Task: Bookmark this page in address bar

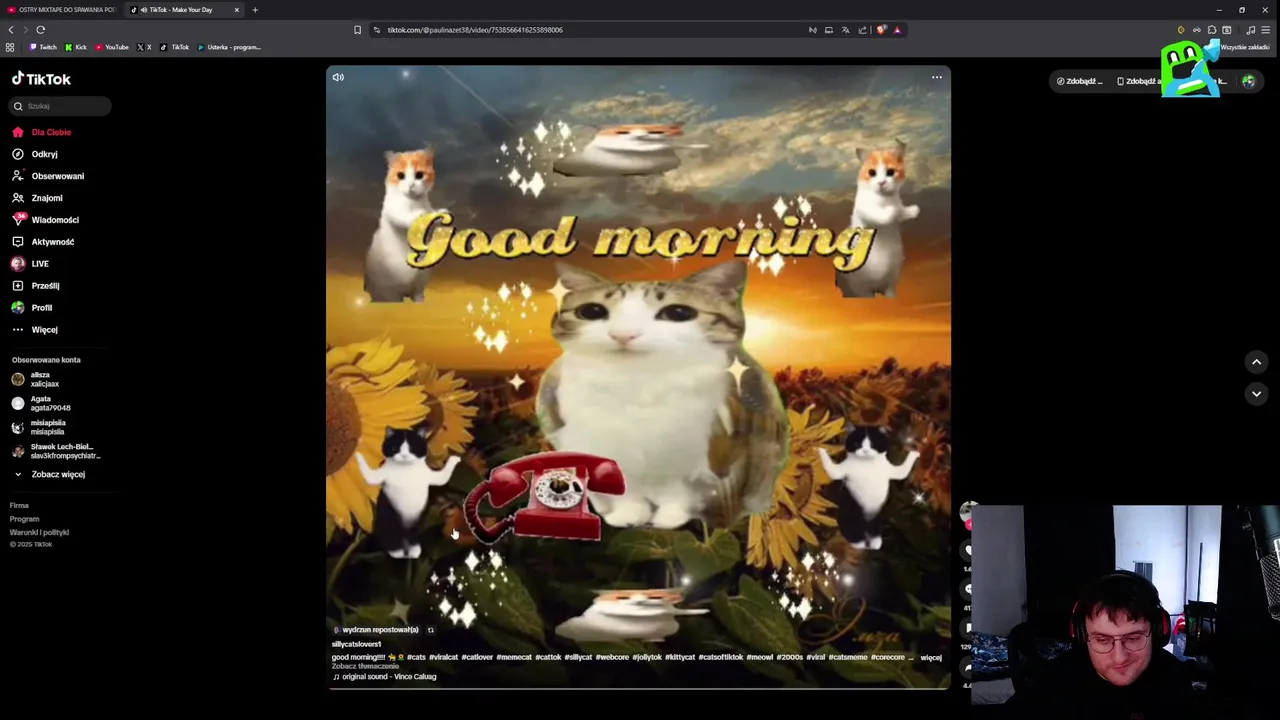Action: click(x=357, y=30)
